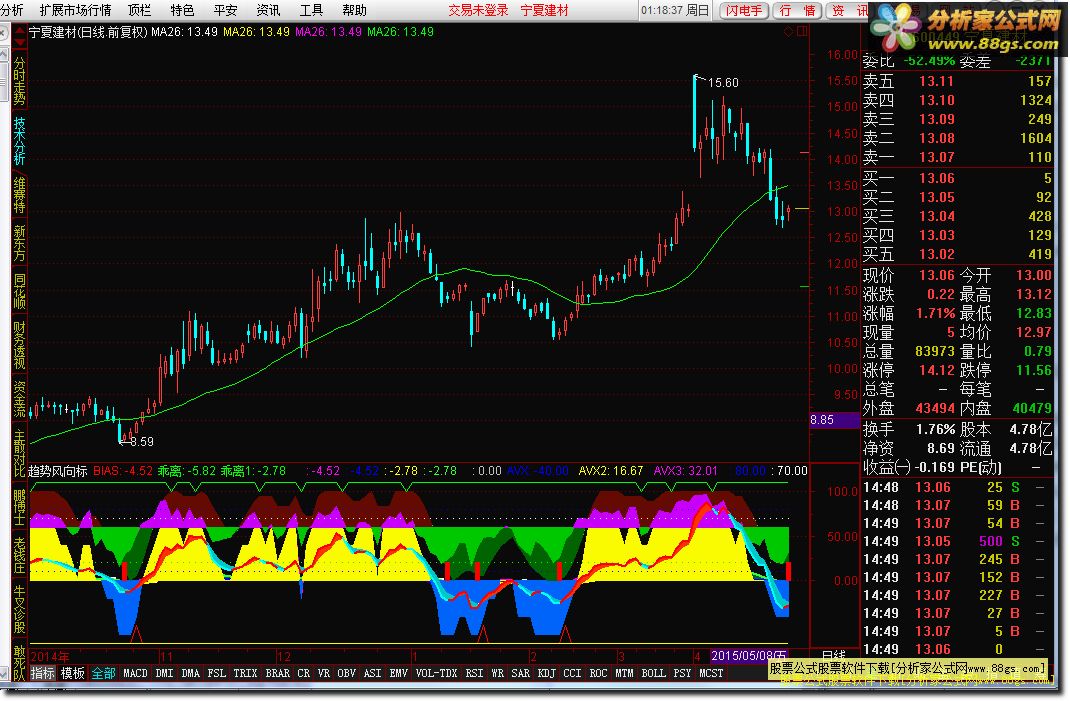Image resolution: width=1070 pixels, height=701 pixels.
Task: Click the red down arrow beside stock name
Action: tap(20, 42)
